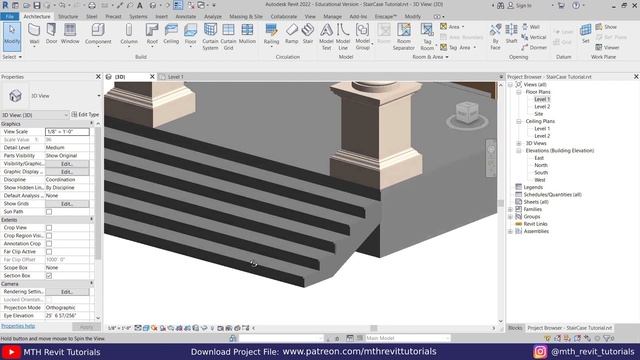Open the View ribbon tab
The image size is (640, 360).
310,16
